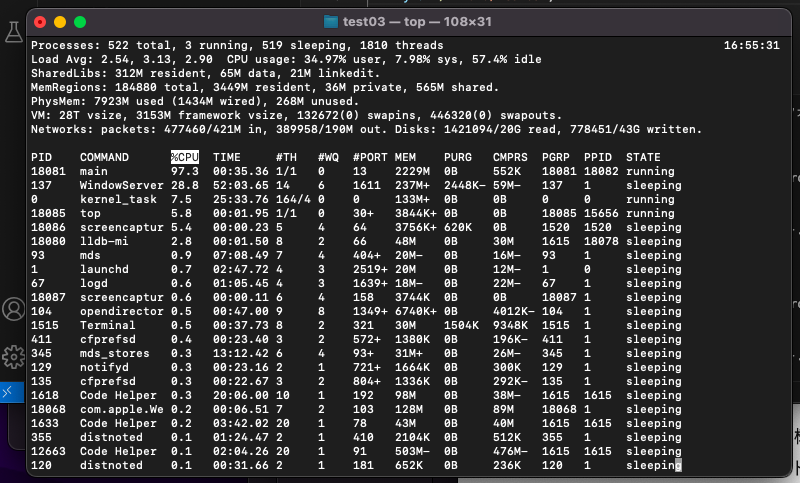Click the test03 folder icon in title bar
The image size is (800, 483).
(x=331, y=22)
